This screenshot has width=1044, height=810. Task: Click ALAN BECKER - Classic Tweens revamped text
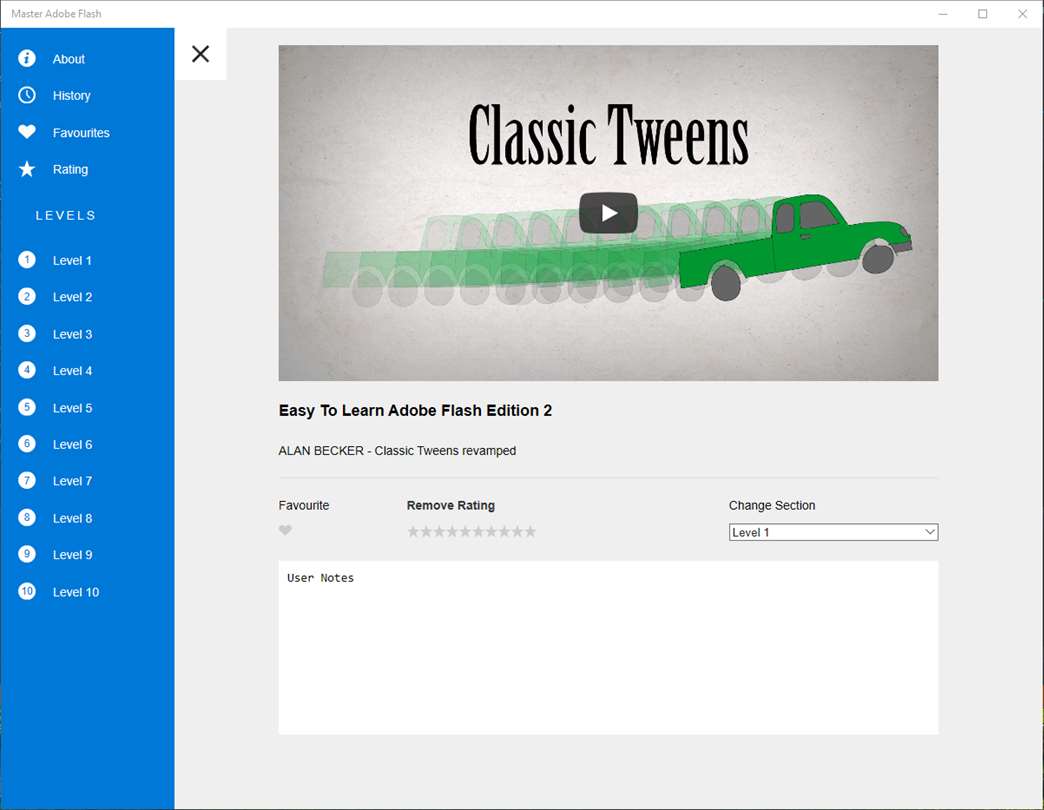click(397, 451)
